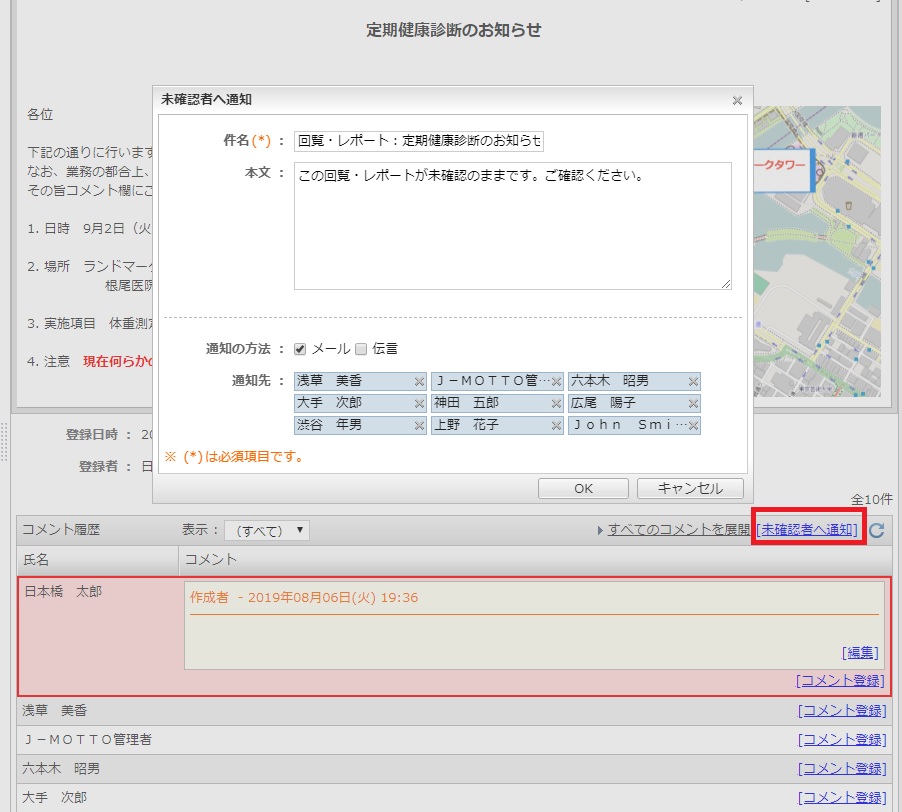Select the コメント column header
Screen dimensions: 902x812
(x=536, y=560)
